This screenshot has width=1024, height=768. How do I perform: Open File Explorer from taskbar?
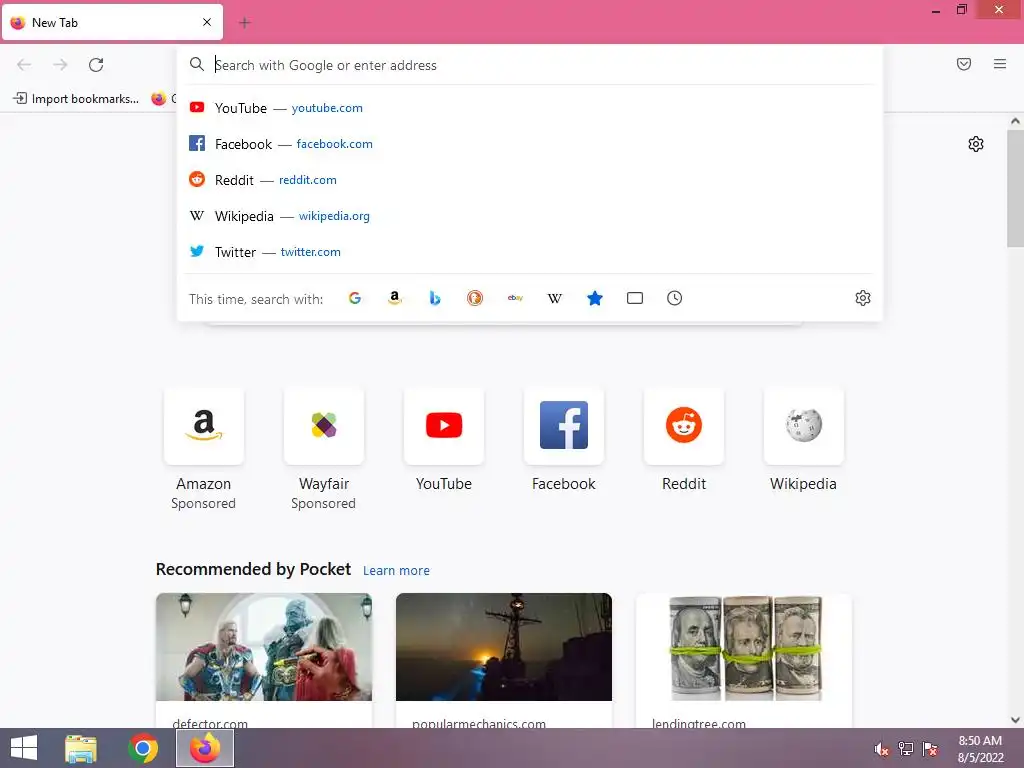(x=81, y=748)
